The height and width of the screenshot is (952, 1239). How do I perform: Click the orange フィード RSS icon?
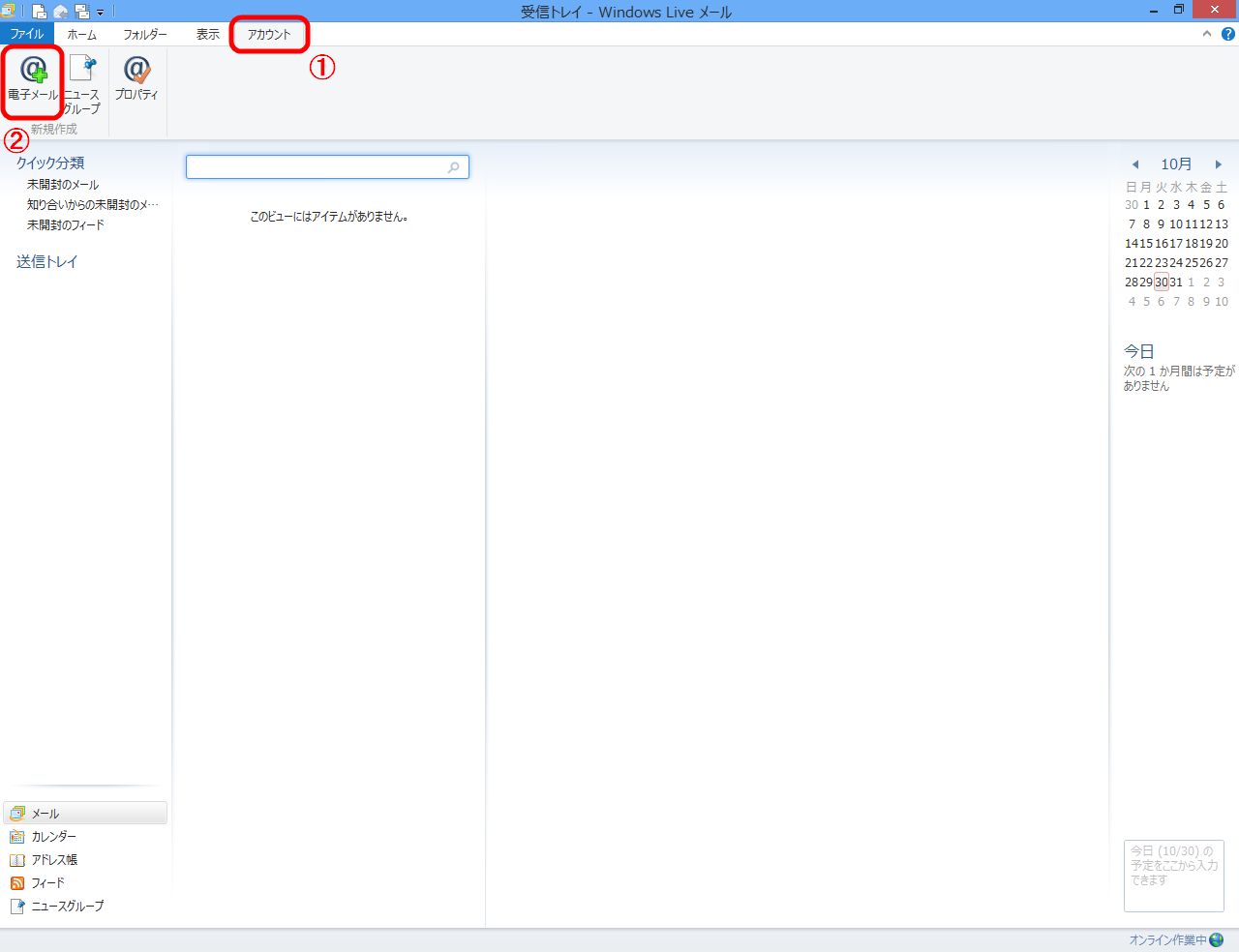click(x=17, y=883)
